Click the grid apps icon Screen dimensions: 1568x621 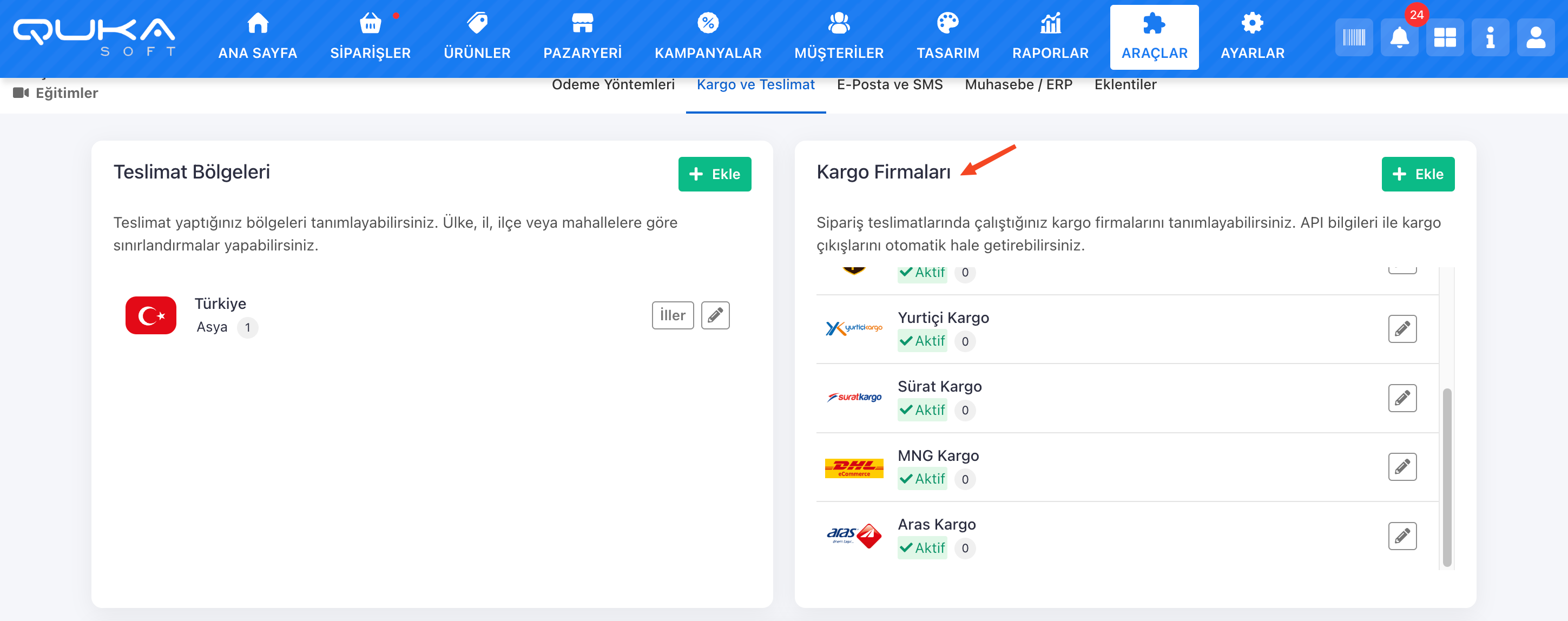point(1445,38)
